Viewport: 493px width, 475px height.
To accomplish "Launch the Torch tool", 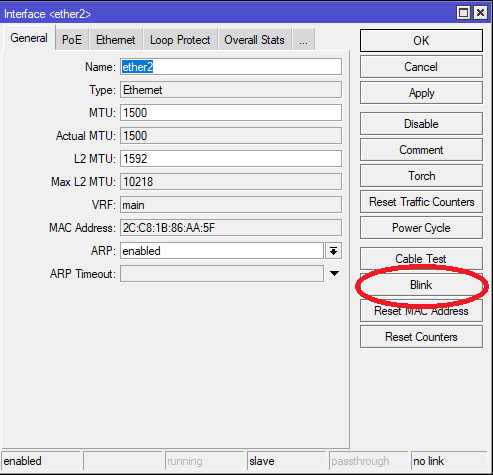I will click(421, 176).
